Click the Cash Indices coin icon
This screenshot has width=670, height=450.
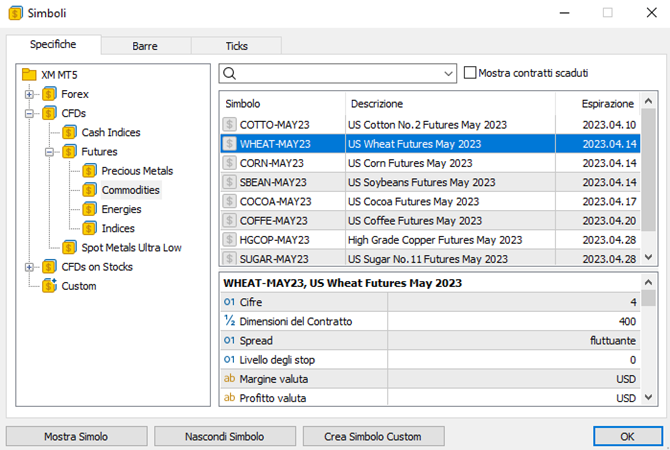tap(69, 132)
